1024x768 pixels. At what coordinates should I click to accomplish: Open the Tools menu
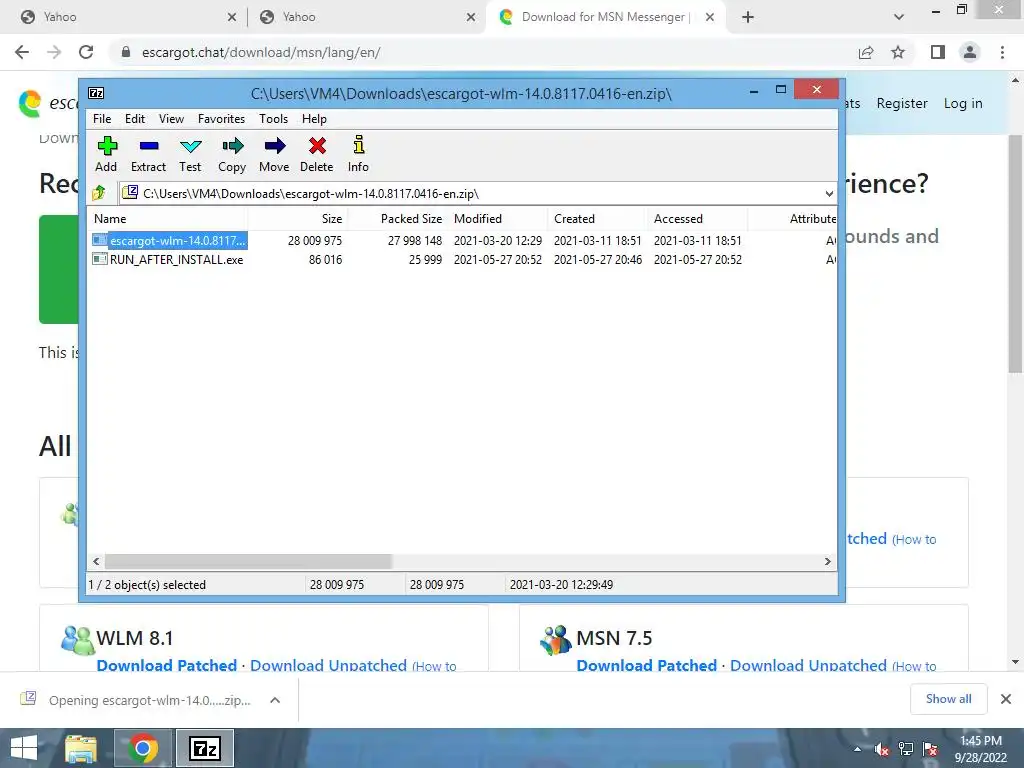tap(273, 119)
